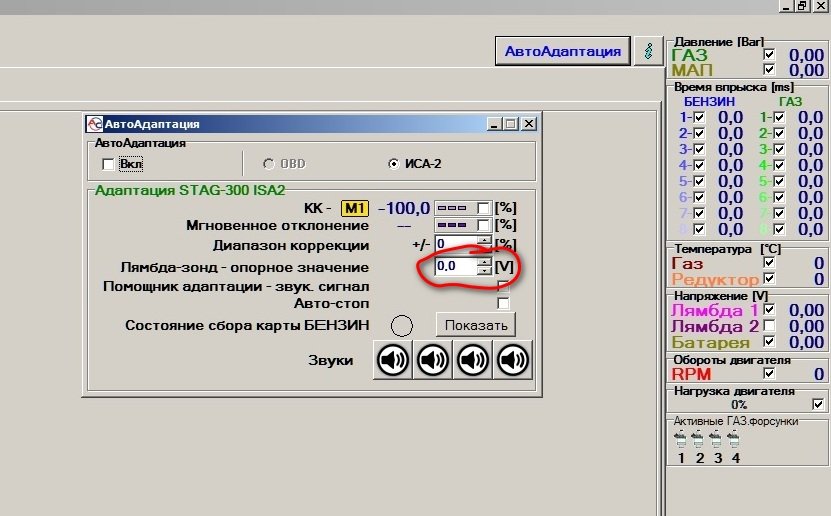Click the Лямбда 1 label
This screenshot has height=516, width=831.
click(715, 310)
